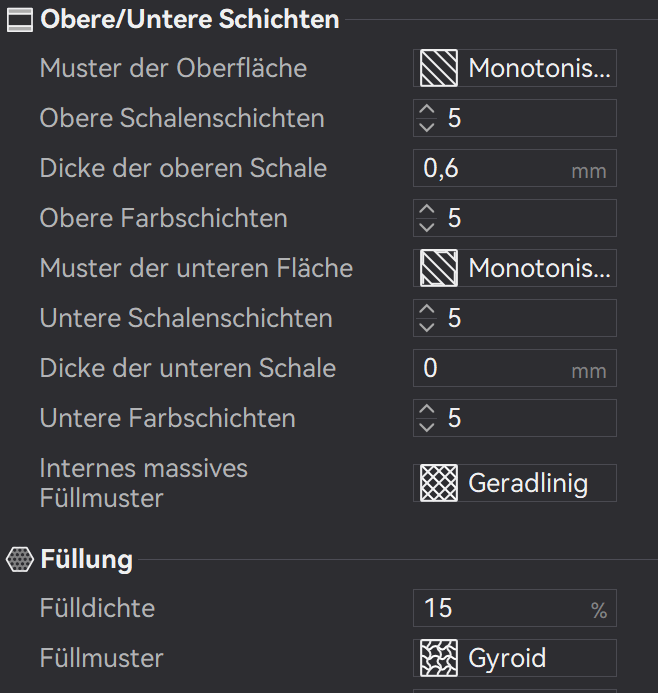Decrease Untere Farbschichten with down arrow

tap(428, 427)
